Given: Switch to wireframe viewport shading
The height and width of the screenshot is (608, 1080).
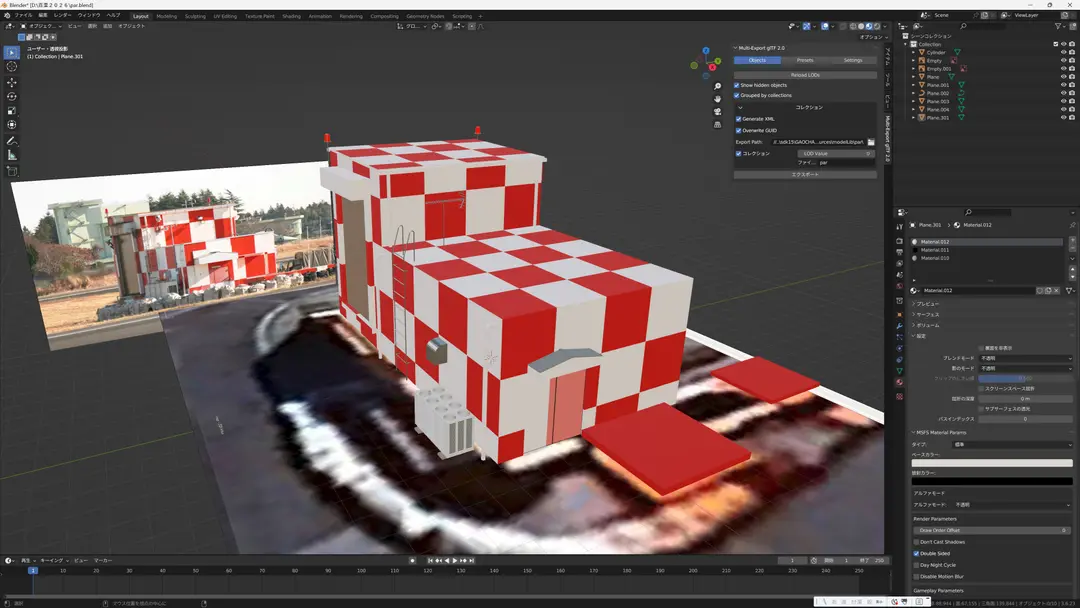Looking at the screenshot, I should coord(853,26).
